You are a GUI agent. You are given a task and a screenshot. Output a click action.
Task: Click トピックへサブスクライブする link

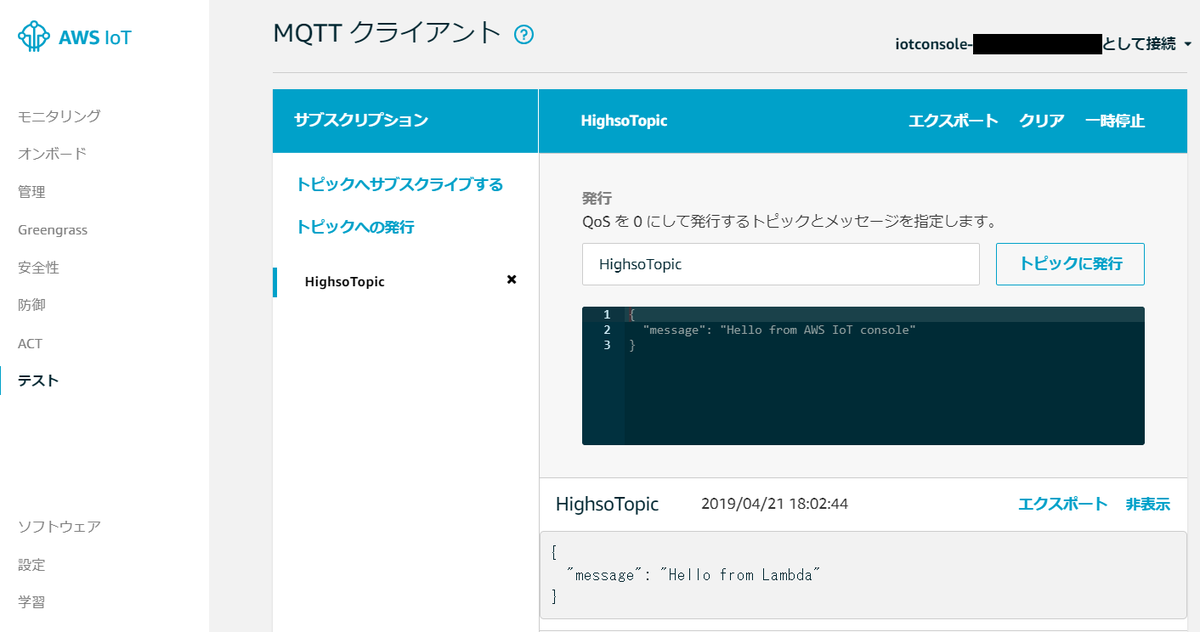tap(399, 185)
